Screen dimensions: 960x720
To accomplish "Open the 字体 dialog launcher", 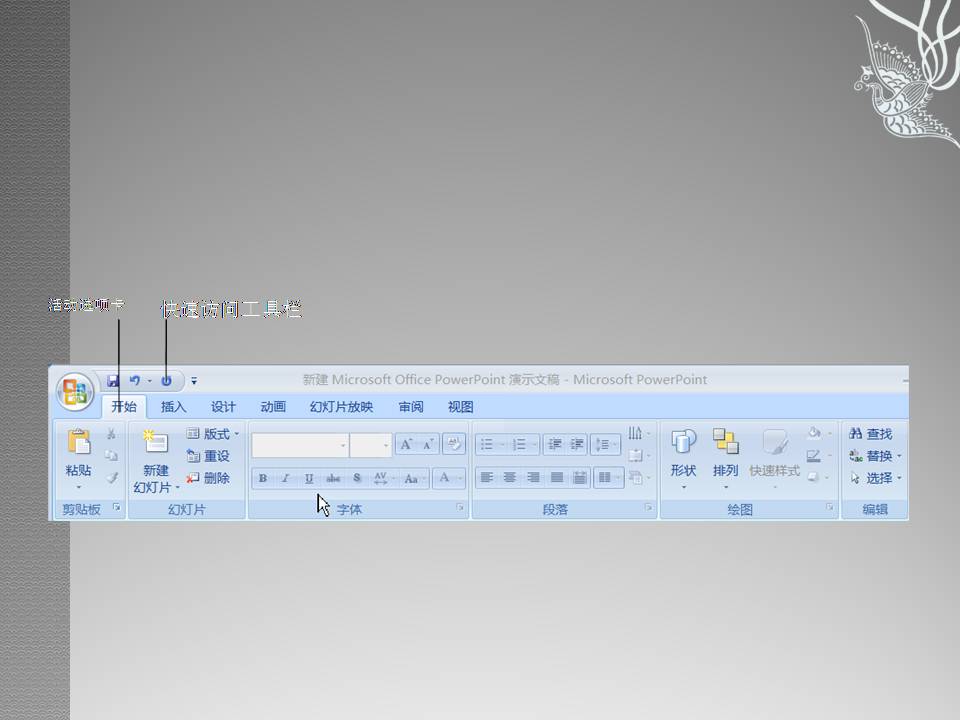I will [x=460, y=508].
